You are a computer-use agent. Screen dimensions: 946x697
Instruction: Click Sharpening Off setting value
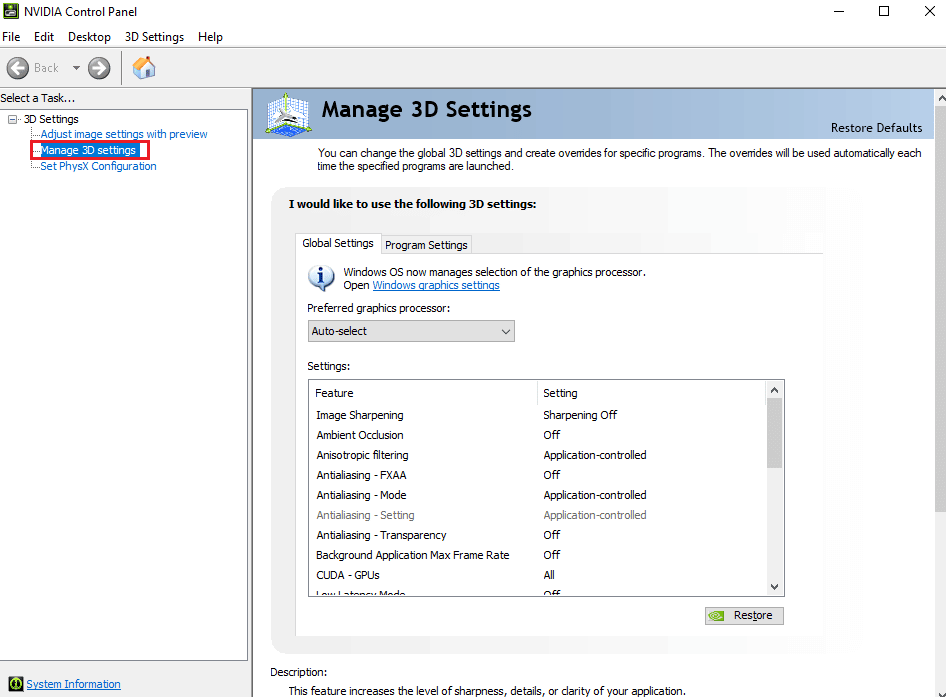click(580, 415)
